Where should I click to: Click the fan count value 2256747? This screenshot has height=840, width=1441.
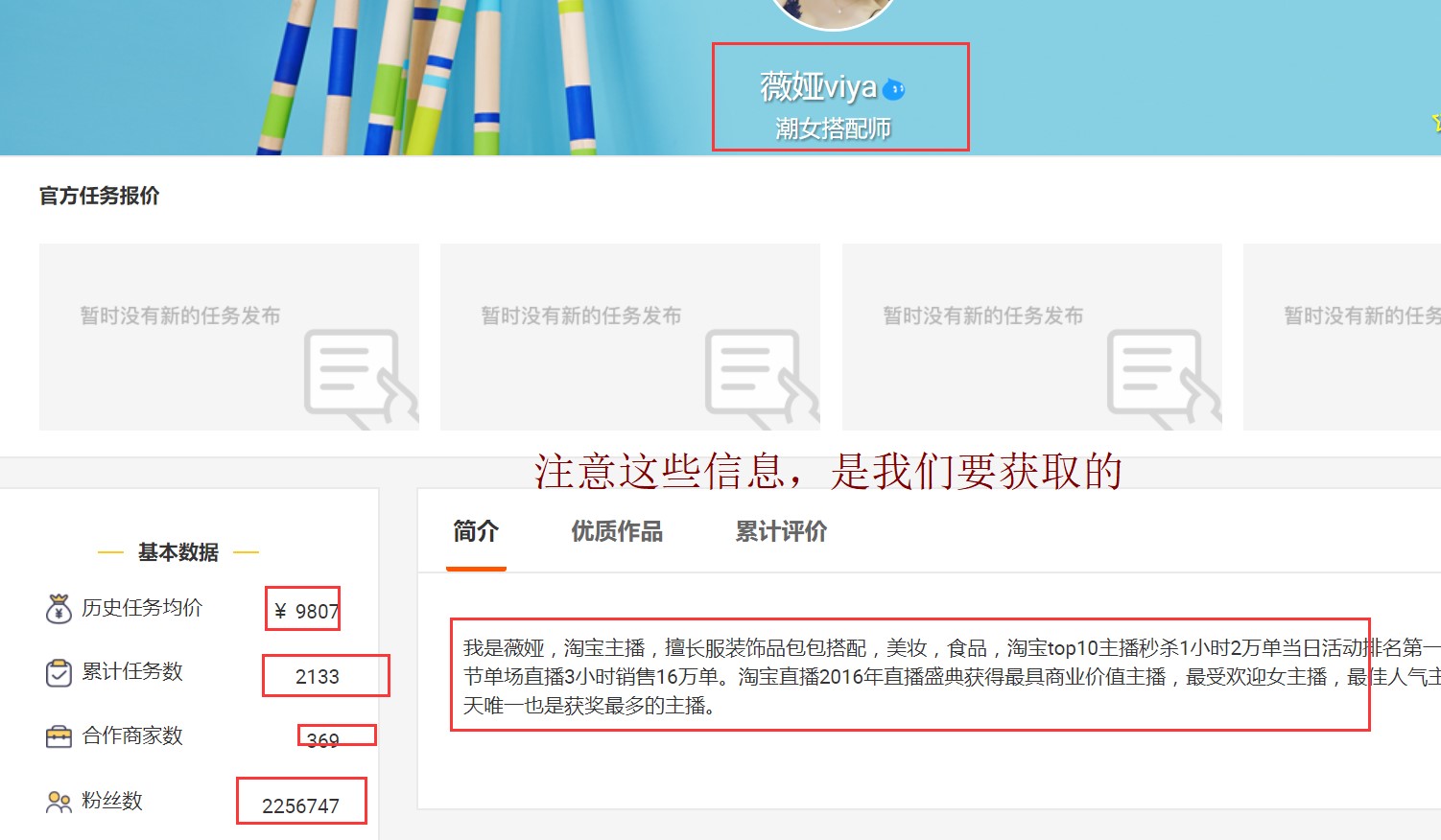[x=301, y=805]
